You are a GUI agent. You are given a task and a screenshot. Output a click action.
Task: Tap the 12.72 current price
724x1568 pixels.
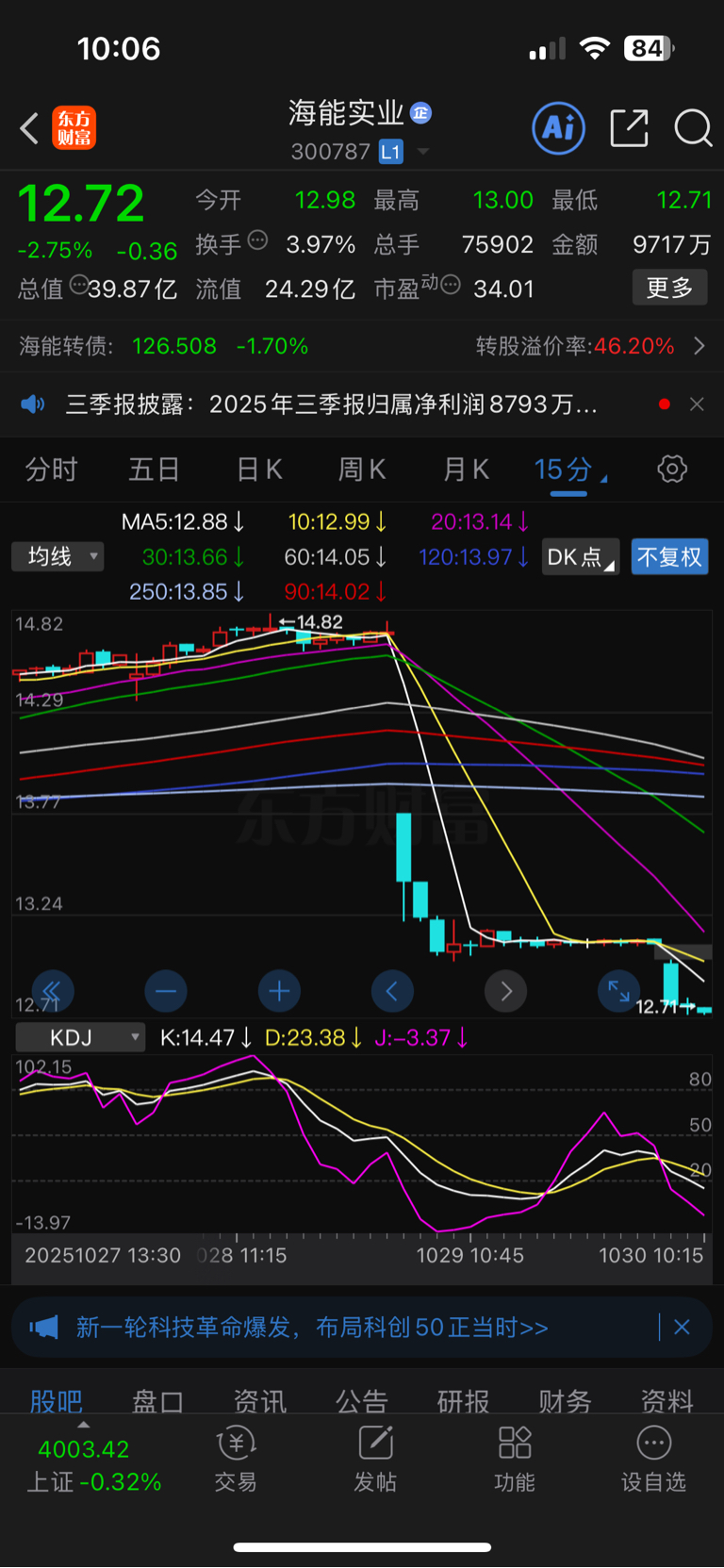81,203
